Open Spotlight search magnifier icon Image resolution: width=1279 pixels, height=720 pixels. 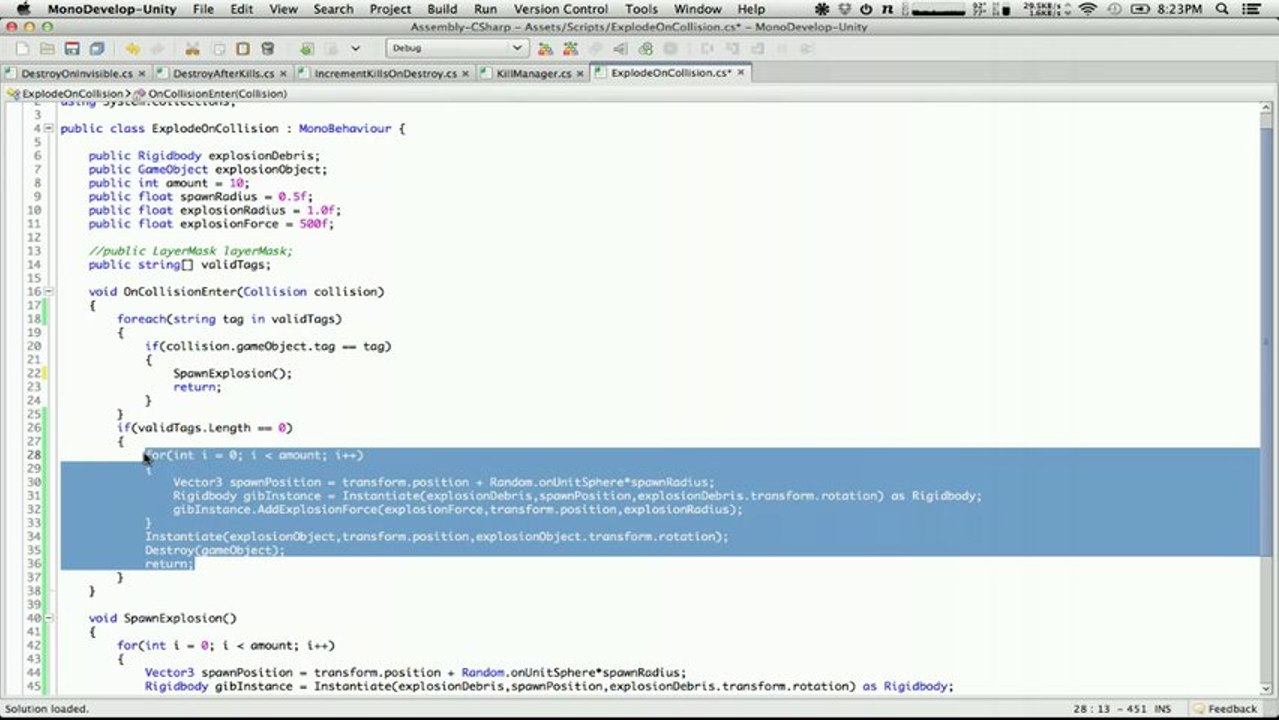[1222, 9]
